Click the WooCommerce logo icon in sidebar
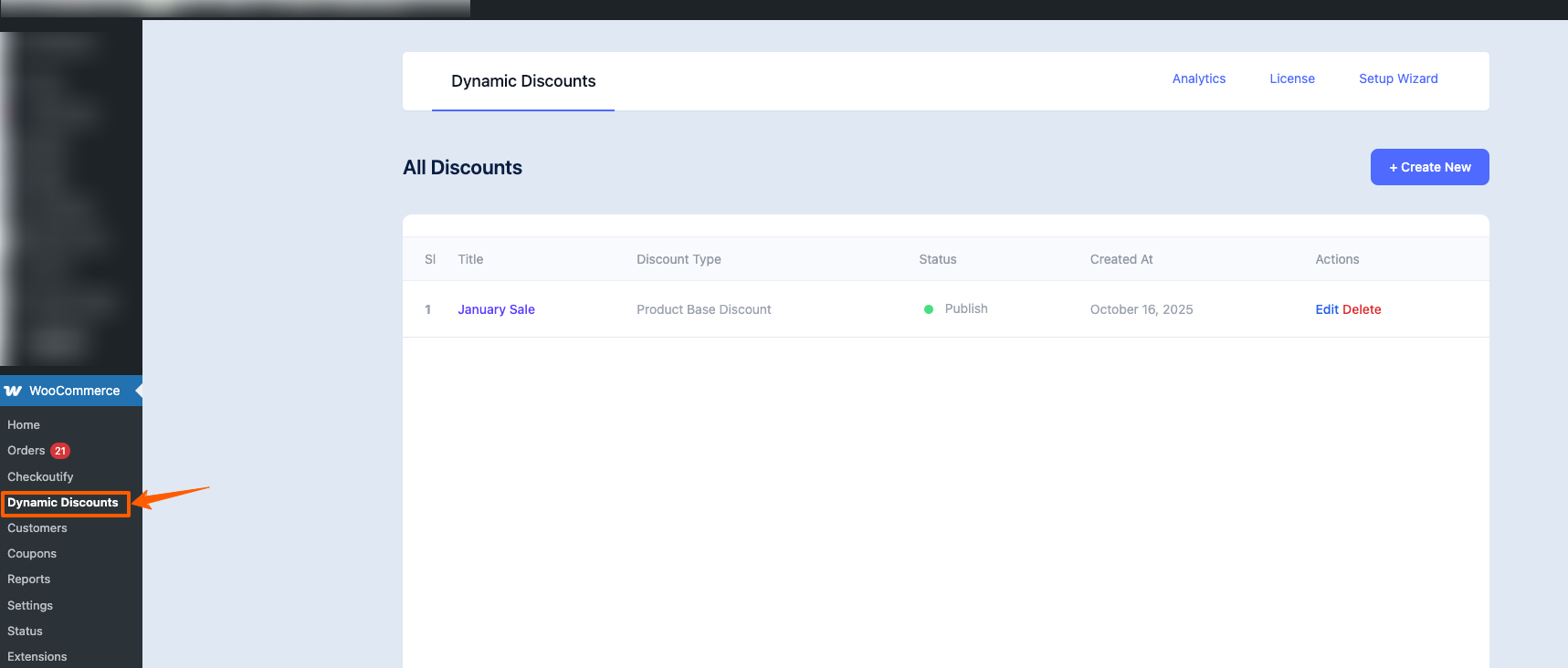Viewport: 1568px width, 668px height. pyautogui.click(x=13, y=391)
